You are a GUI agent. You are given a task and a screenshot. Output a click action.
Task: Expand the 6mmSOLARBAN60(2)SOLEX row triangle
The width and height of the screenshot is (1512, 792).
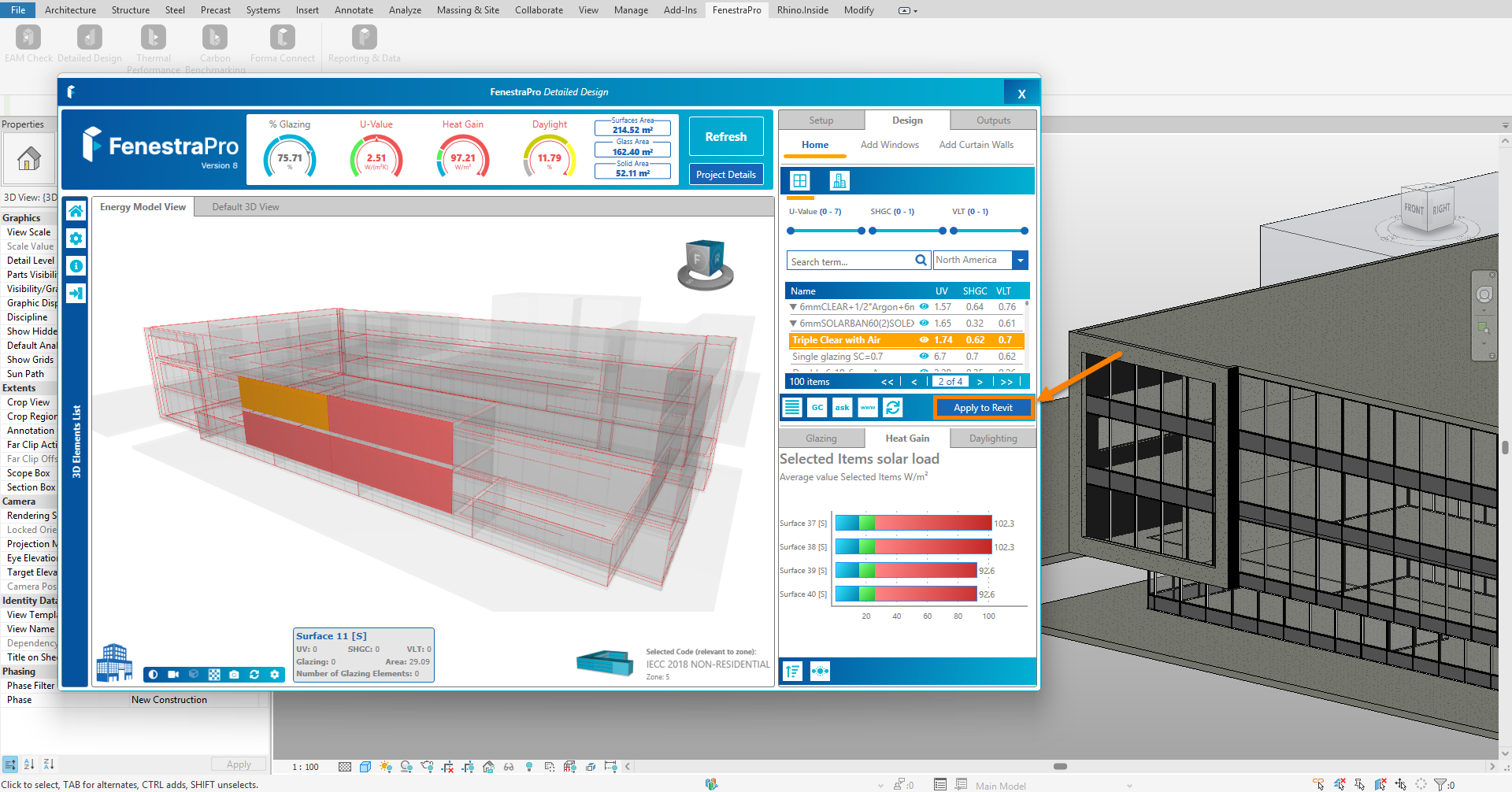click(x=793, y=324)
